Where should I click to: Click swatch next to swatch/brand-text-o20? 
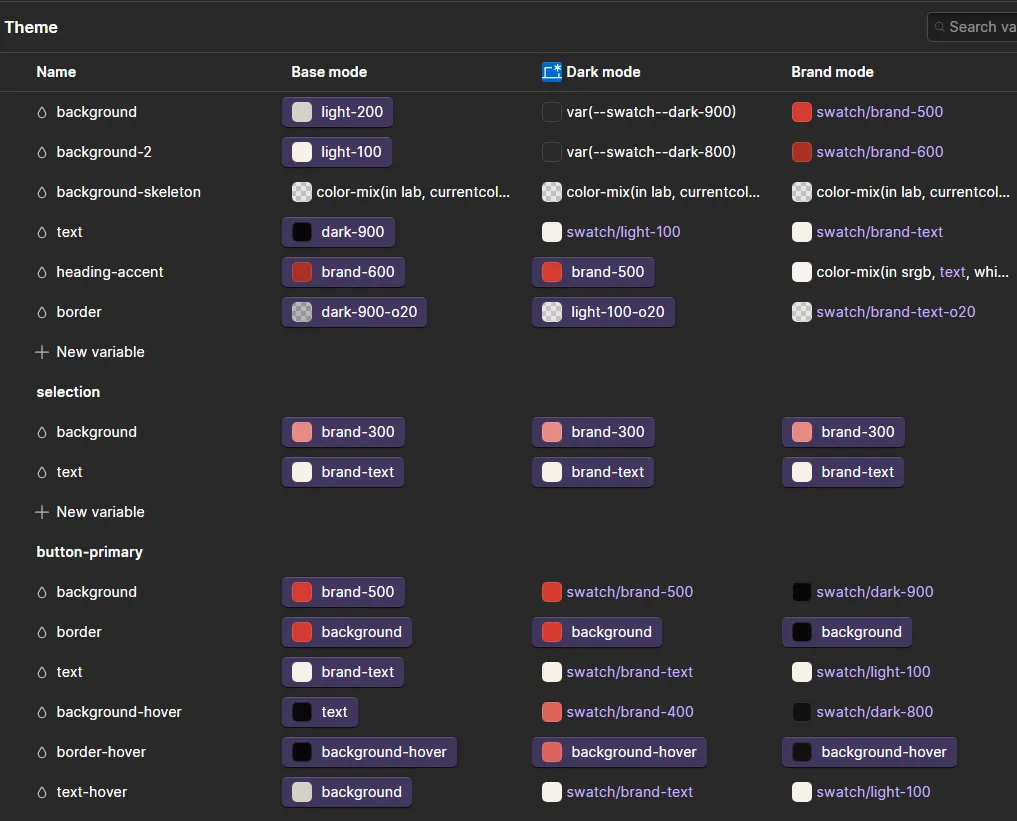pyautogui.click(x=802, y=313)
